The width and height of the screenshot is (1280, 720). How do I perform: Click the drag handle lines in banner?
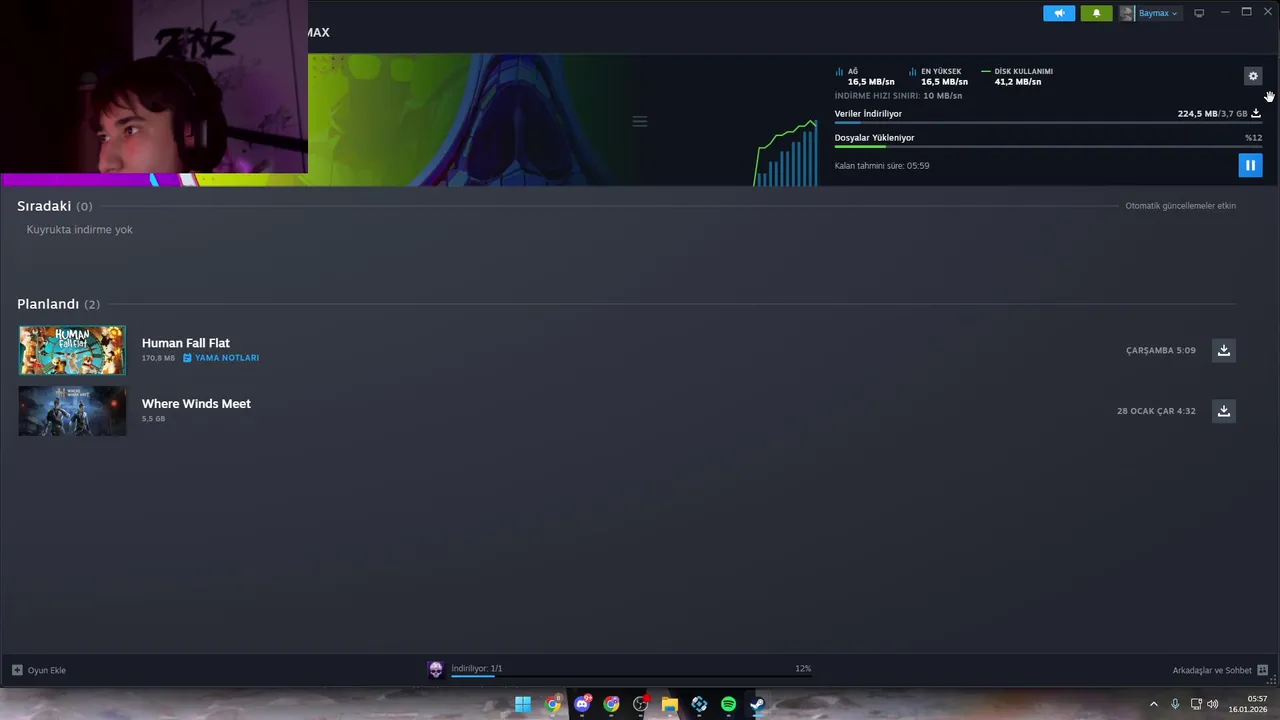click(640, 122)
